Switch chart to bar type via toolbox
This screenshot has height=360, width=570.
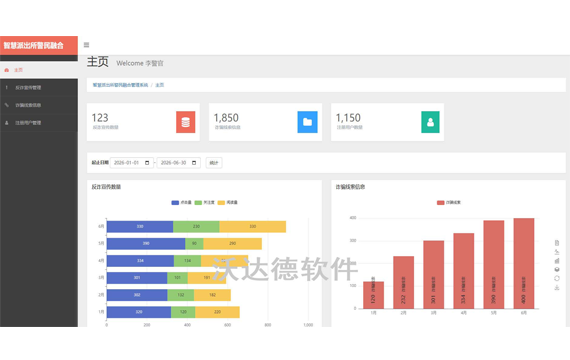tap(557, 261)
